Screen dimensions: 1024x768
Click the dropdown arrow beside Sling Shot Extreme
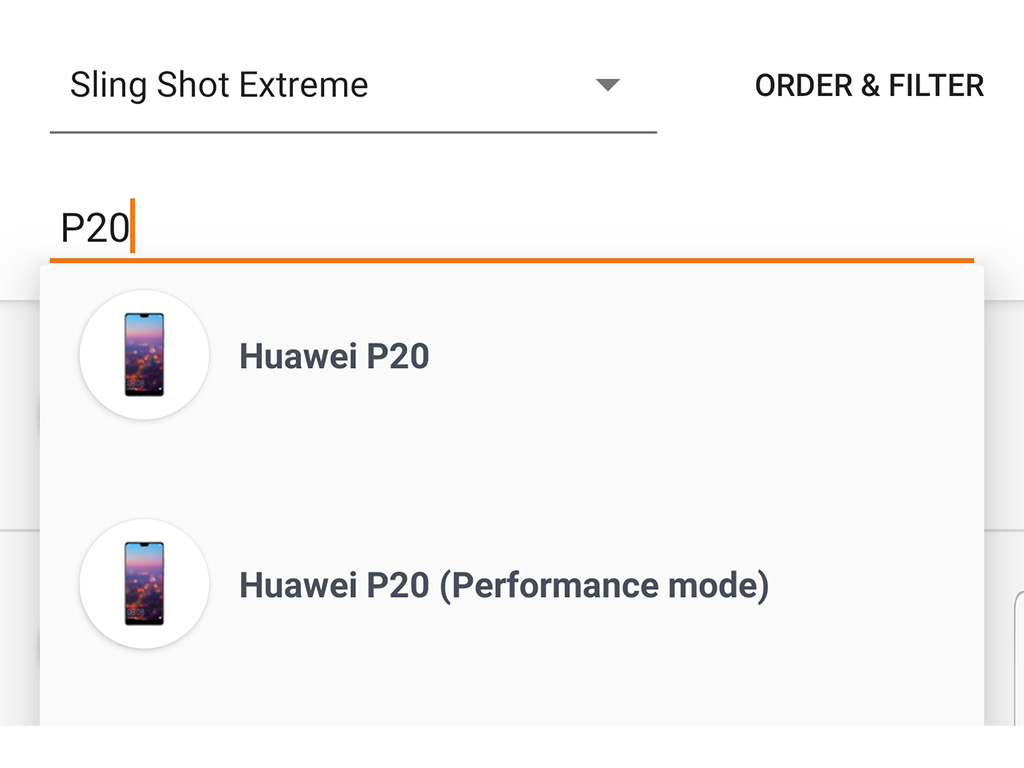(607, 85)
